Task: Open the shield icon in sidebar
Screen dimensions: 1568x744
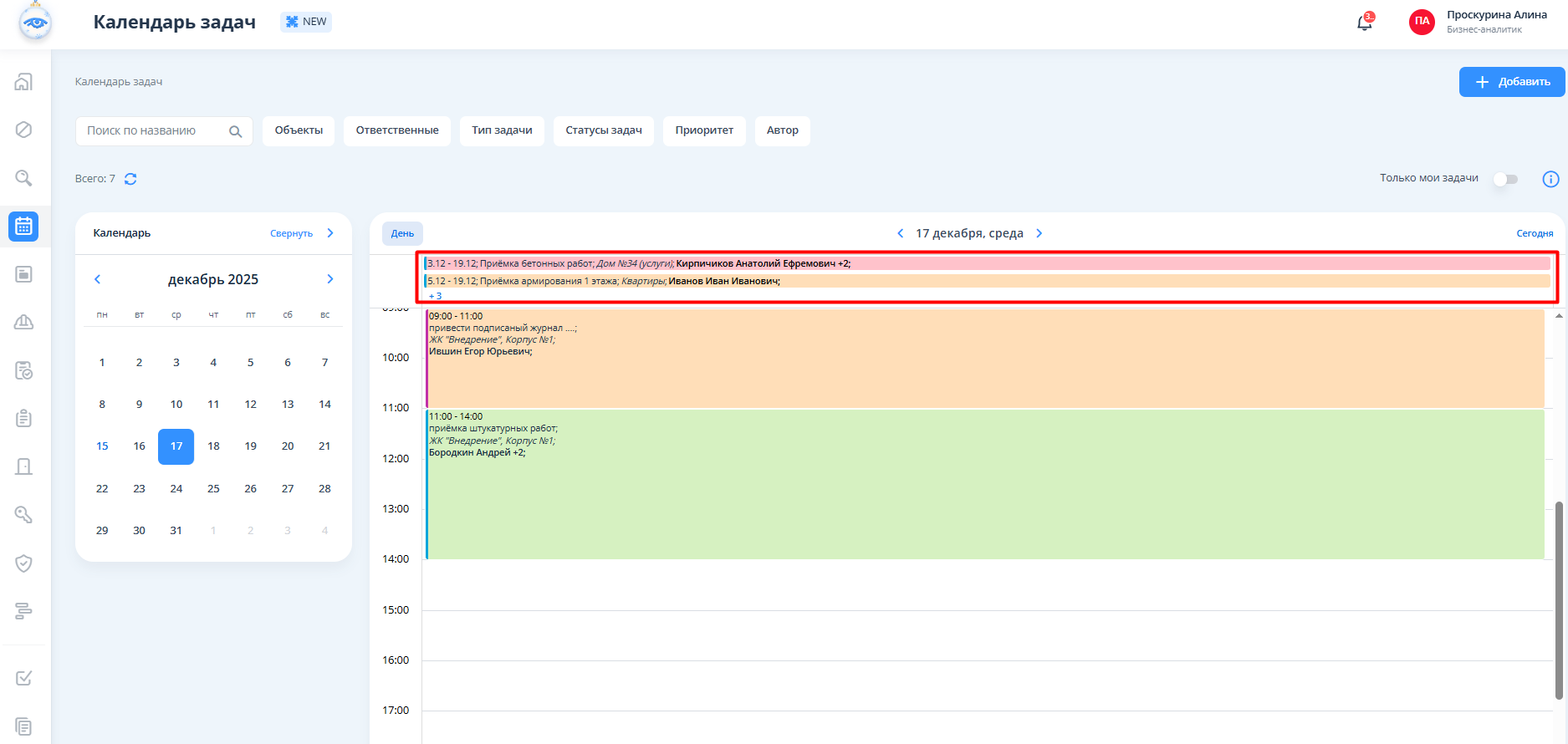Action: point(24,563)
